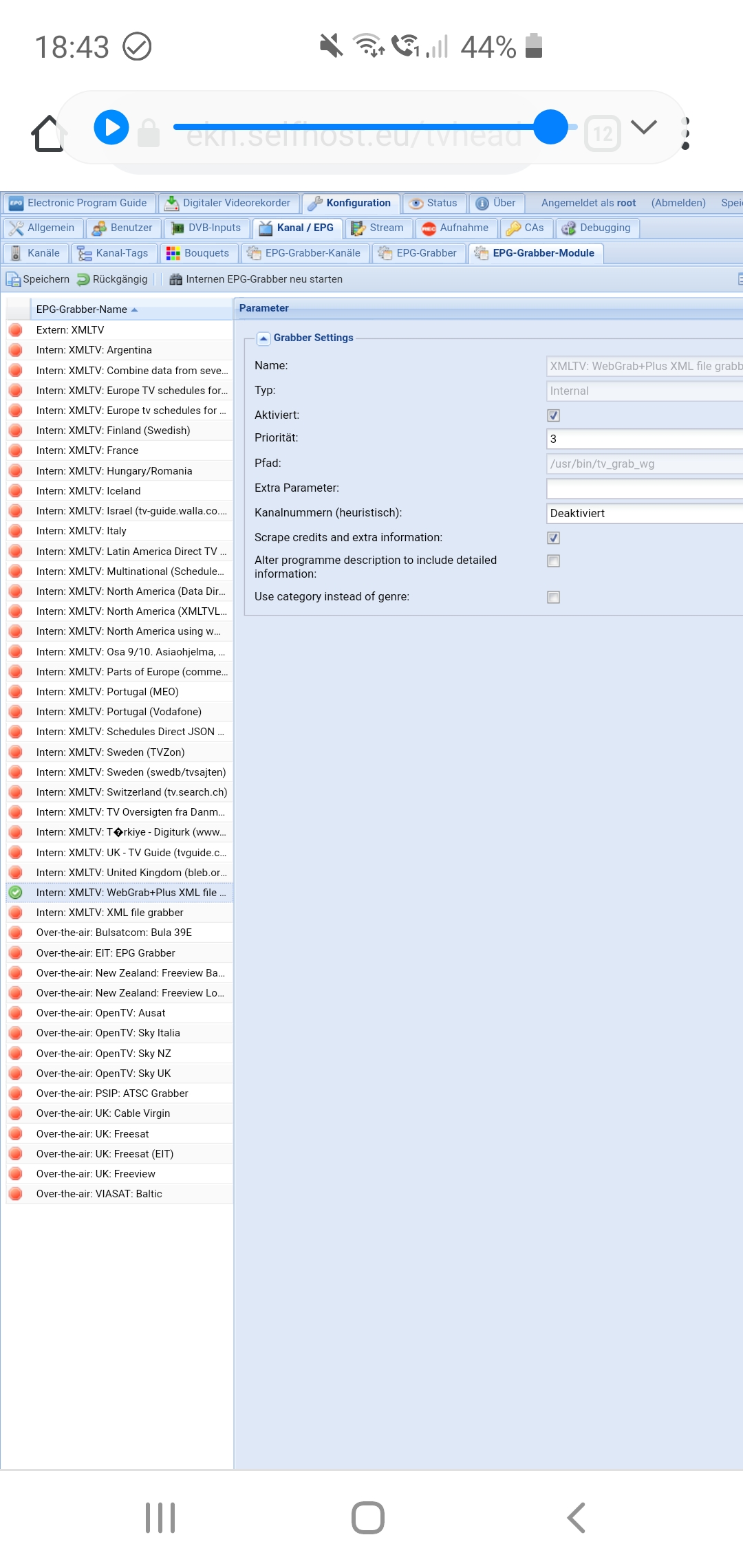Tap the browser home icon
The height and width of the screenshot is (1568, 743).
point(48,133)
